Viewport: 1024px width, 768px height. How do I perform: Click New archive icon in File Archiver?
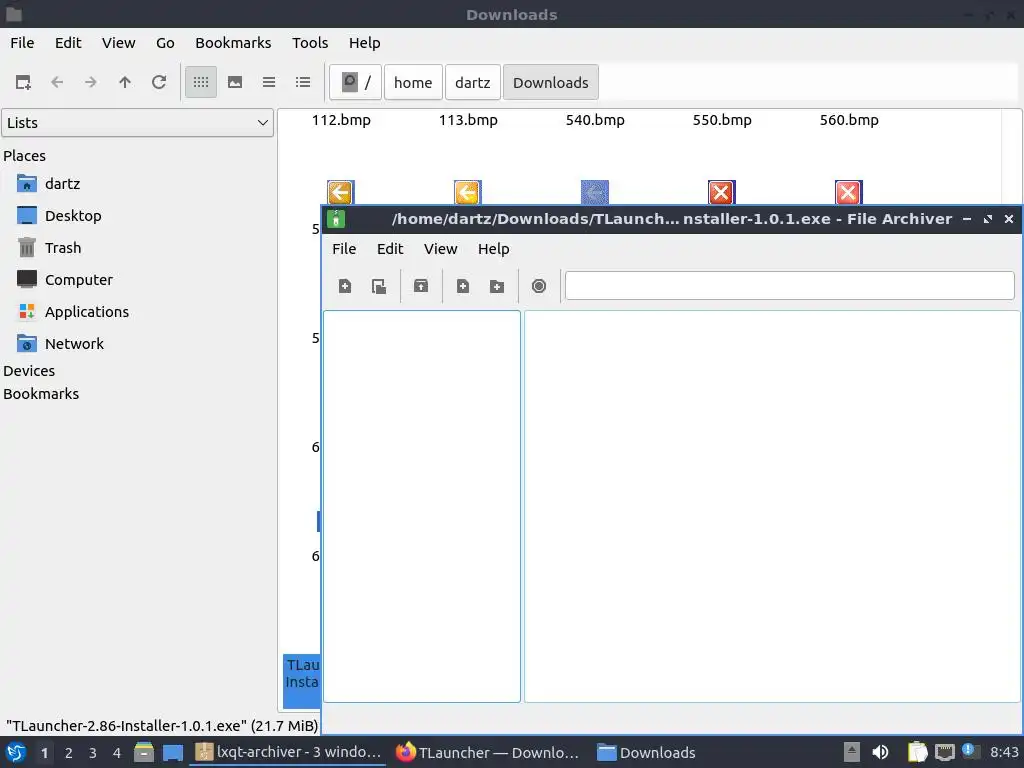(x=345, y=286)
